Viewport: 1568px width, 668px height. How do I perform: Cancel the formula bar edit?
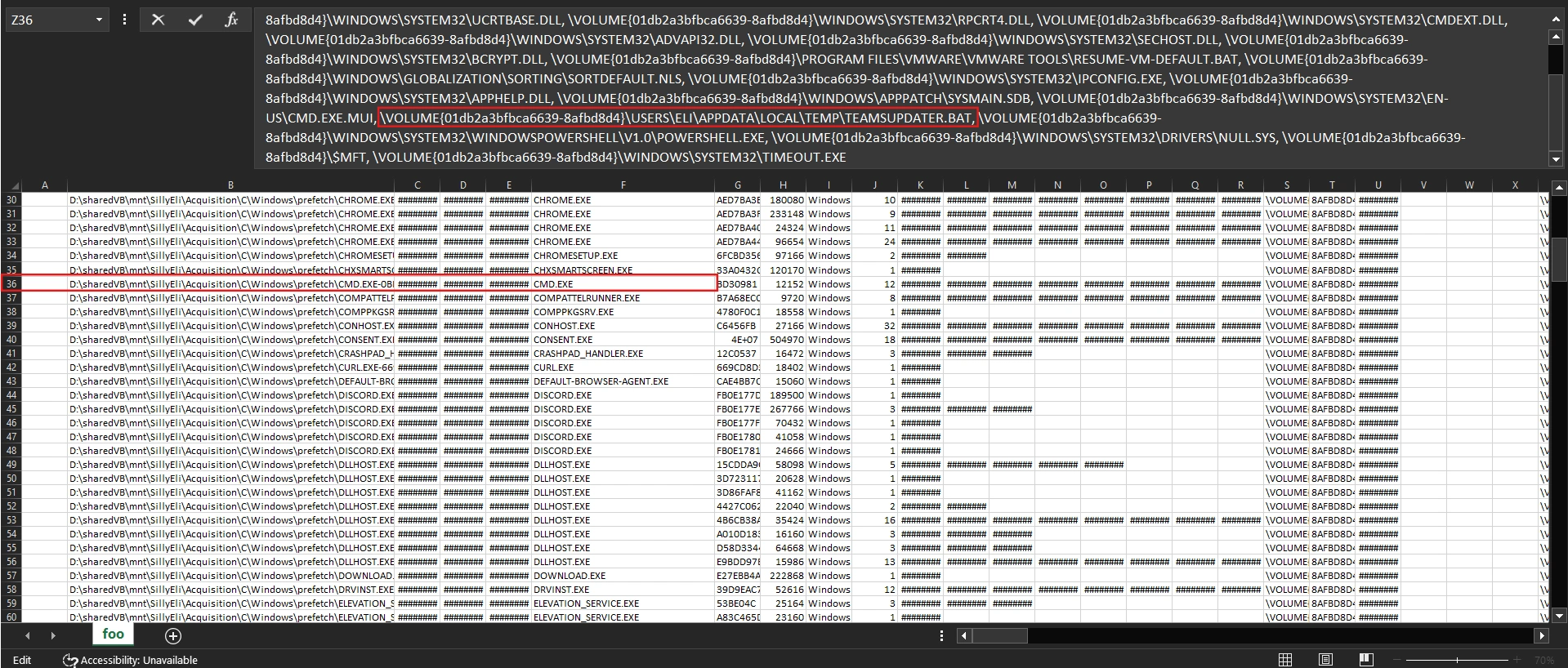coord(158,20)
